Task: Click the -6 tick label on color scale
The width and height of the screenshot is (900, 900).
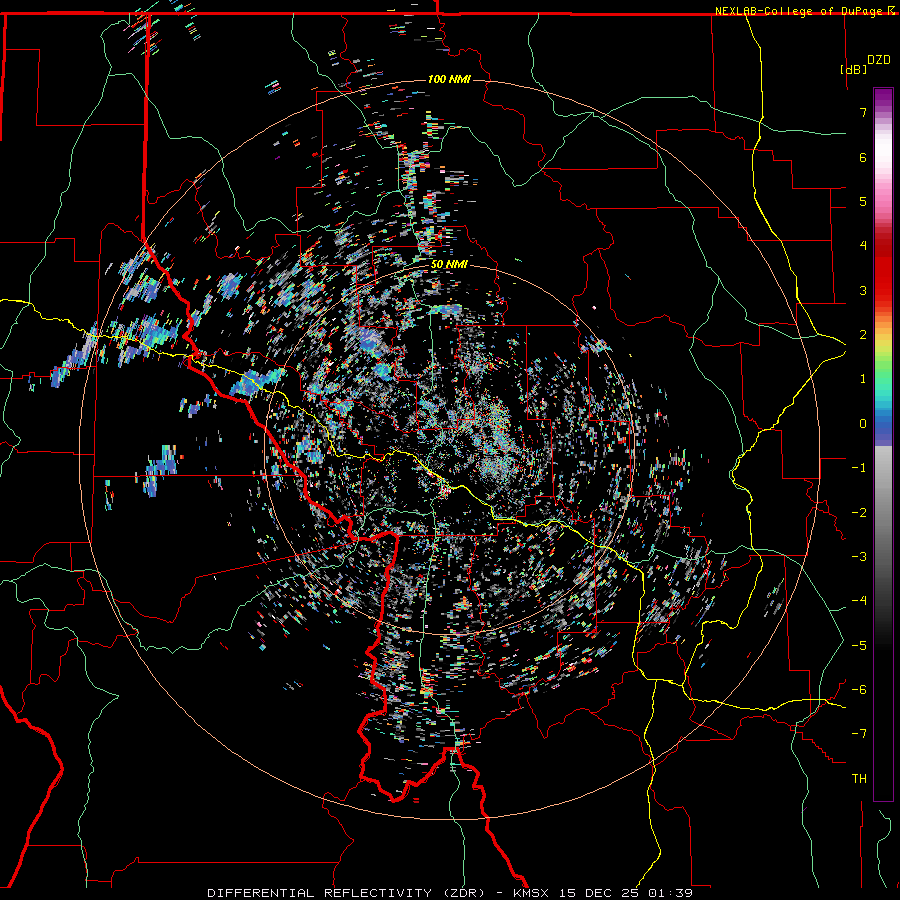Action: [x=859, y=689]
